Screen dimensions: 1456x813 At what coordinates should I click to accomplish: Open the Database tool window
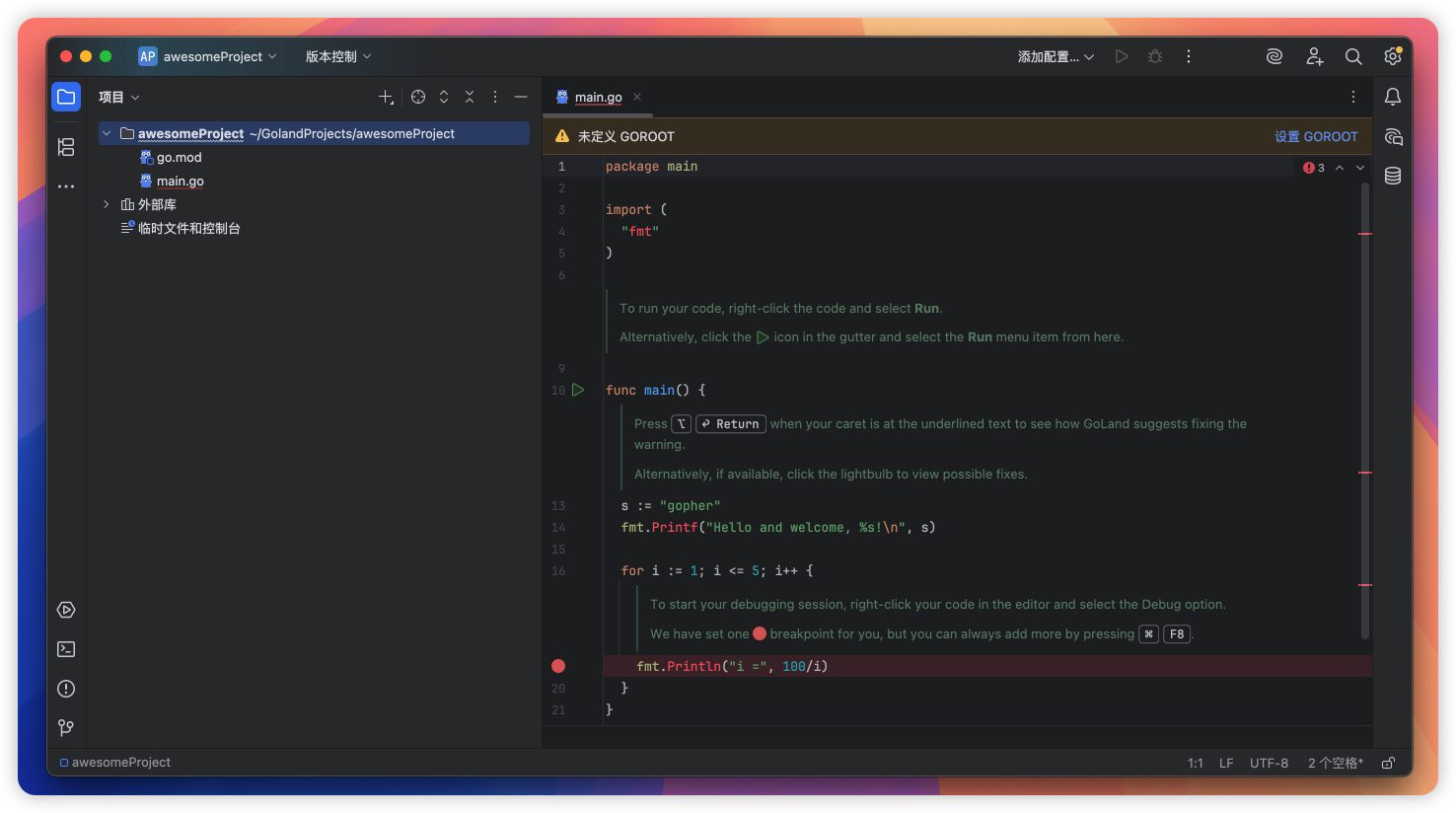[1392, 176]
